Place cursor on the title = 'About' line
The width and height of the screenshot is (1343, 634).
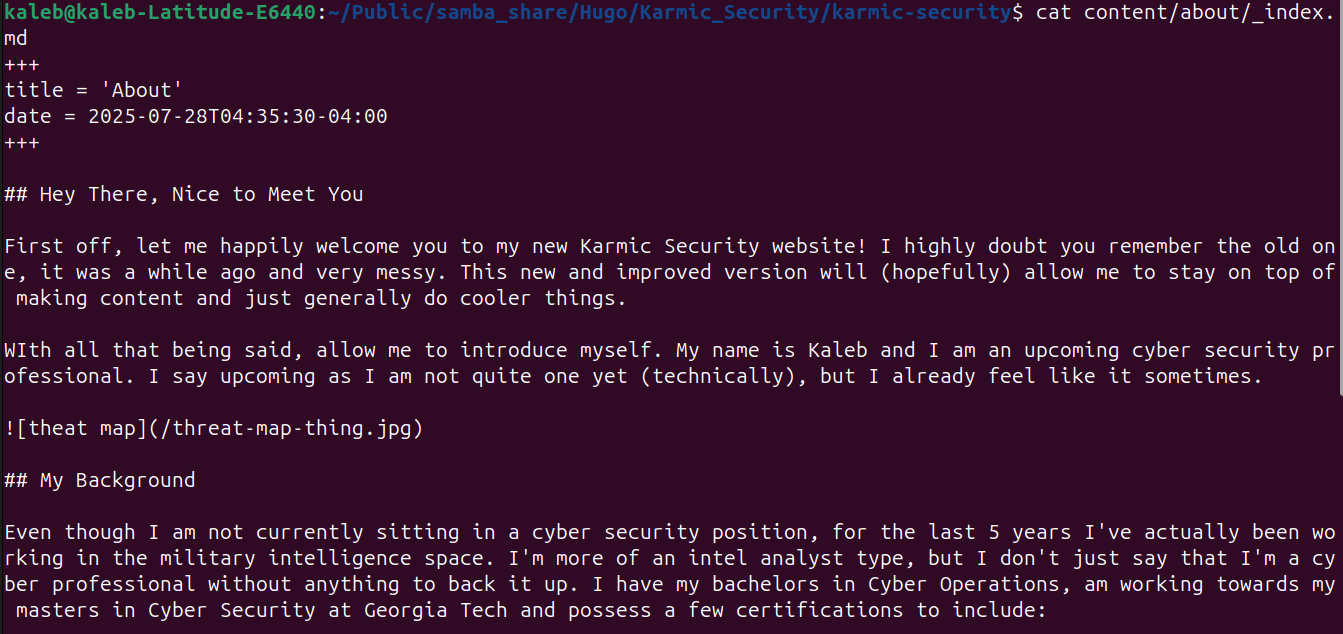click(x=94, y=91)
